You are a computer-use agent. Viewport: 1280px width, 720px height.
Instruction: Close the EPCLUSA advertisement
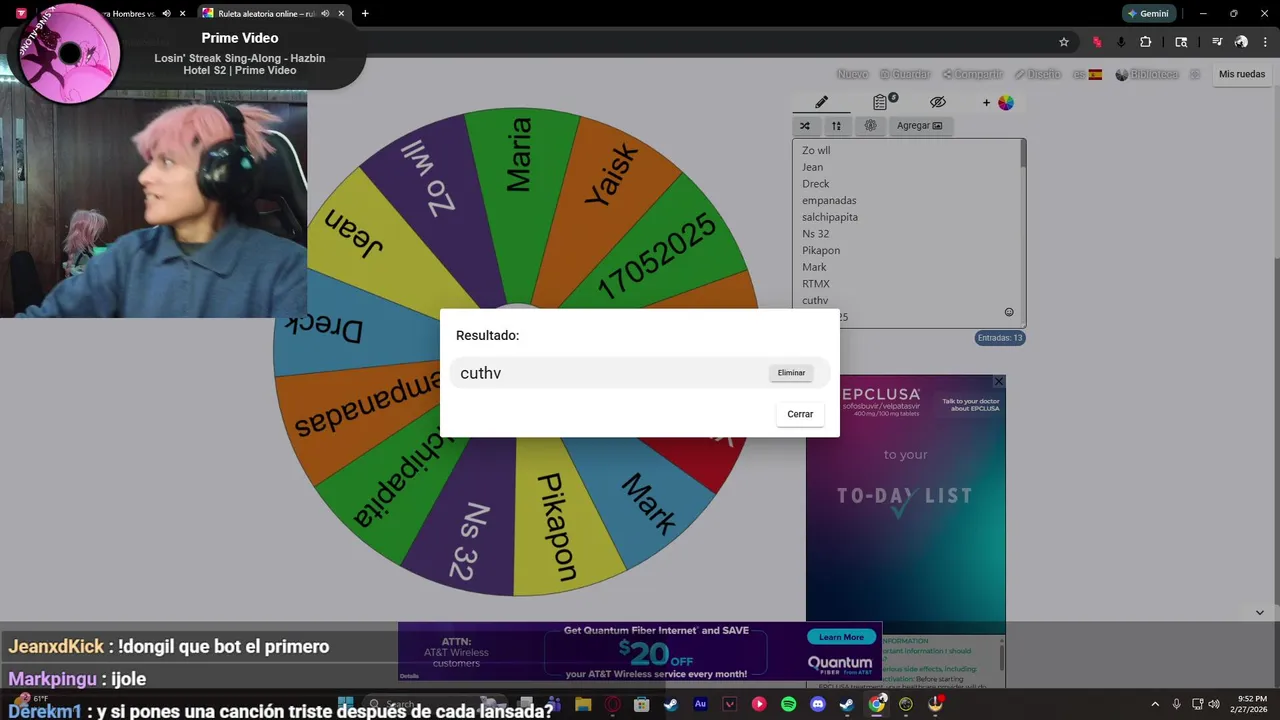point(998,381)
